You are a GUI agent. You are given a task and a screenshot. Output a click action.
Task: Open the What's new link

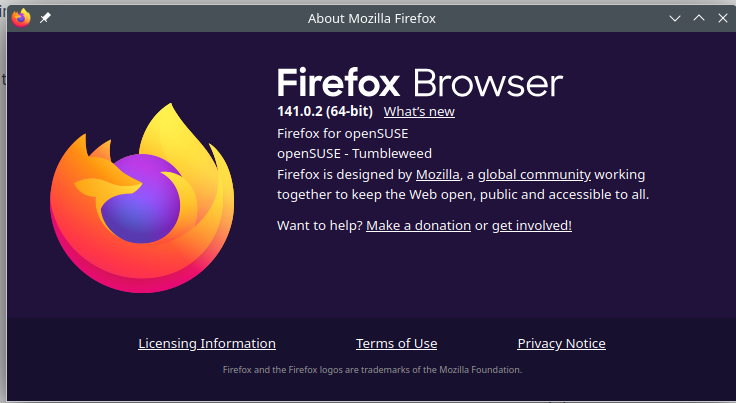pos(419,112)
